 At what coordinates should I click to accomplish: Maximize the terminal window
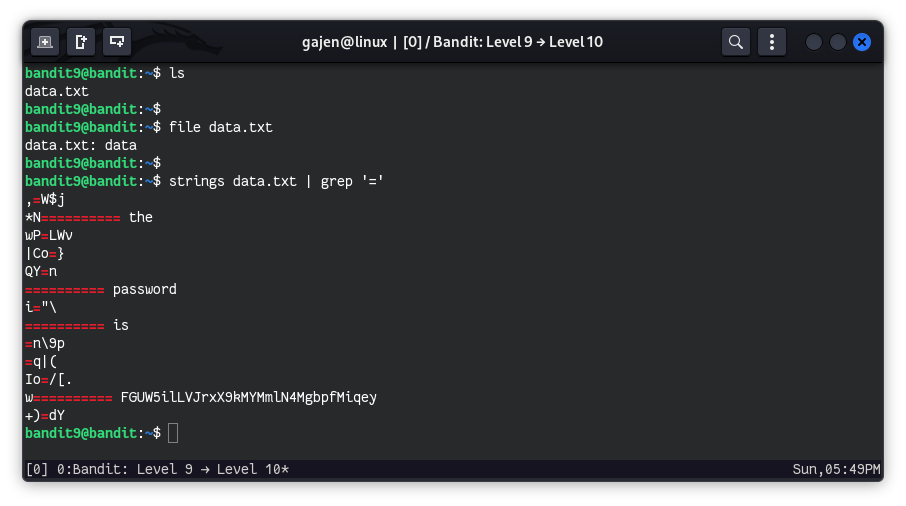[838, 42]
